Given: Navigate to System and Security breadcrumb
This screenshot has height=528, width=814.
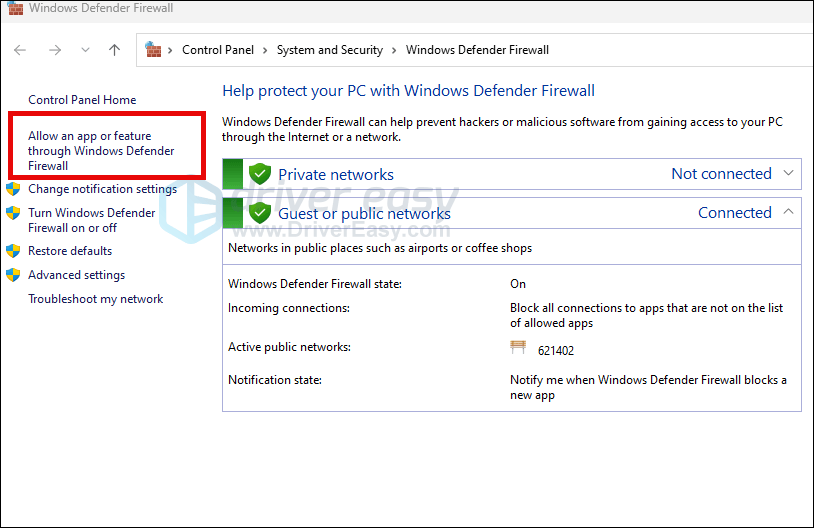Looking at the screenshot, I should tap(329, 50).
